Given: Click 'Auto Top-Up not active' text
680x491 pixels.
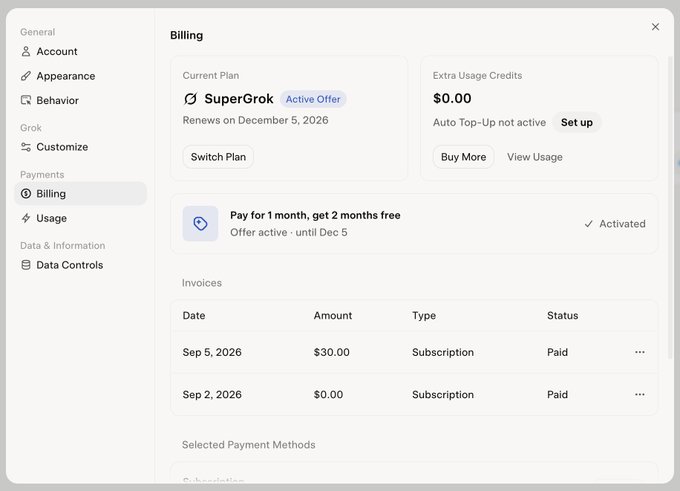Looking at the screenshot, I should [489, 122].
